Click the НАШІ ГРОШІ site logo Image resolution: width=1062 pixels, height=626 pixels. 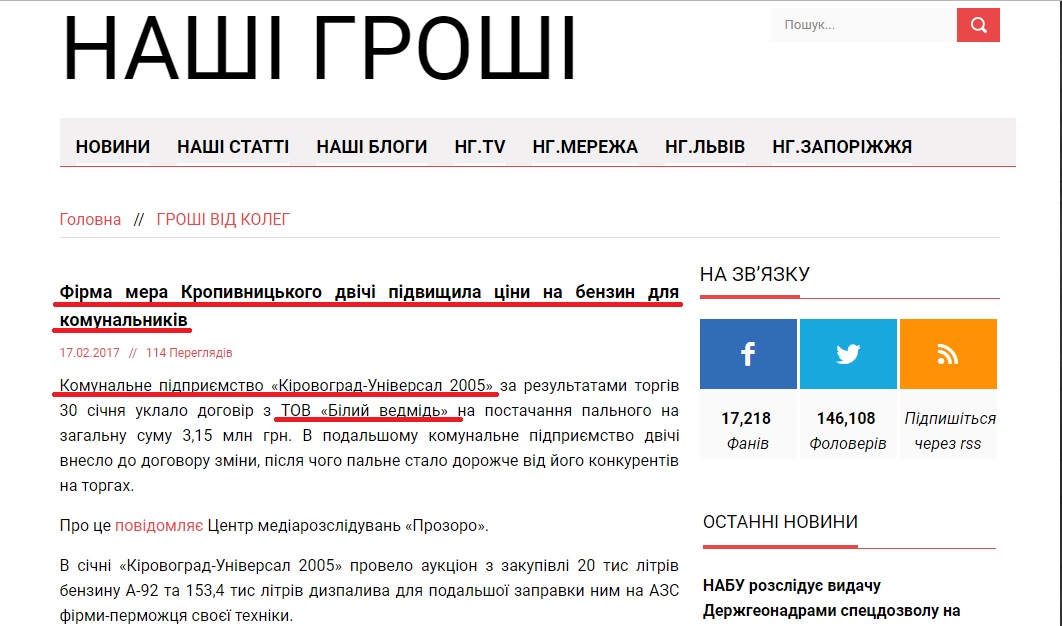(318, 49)
